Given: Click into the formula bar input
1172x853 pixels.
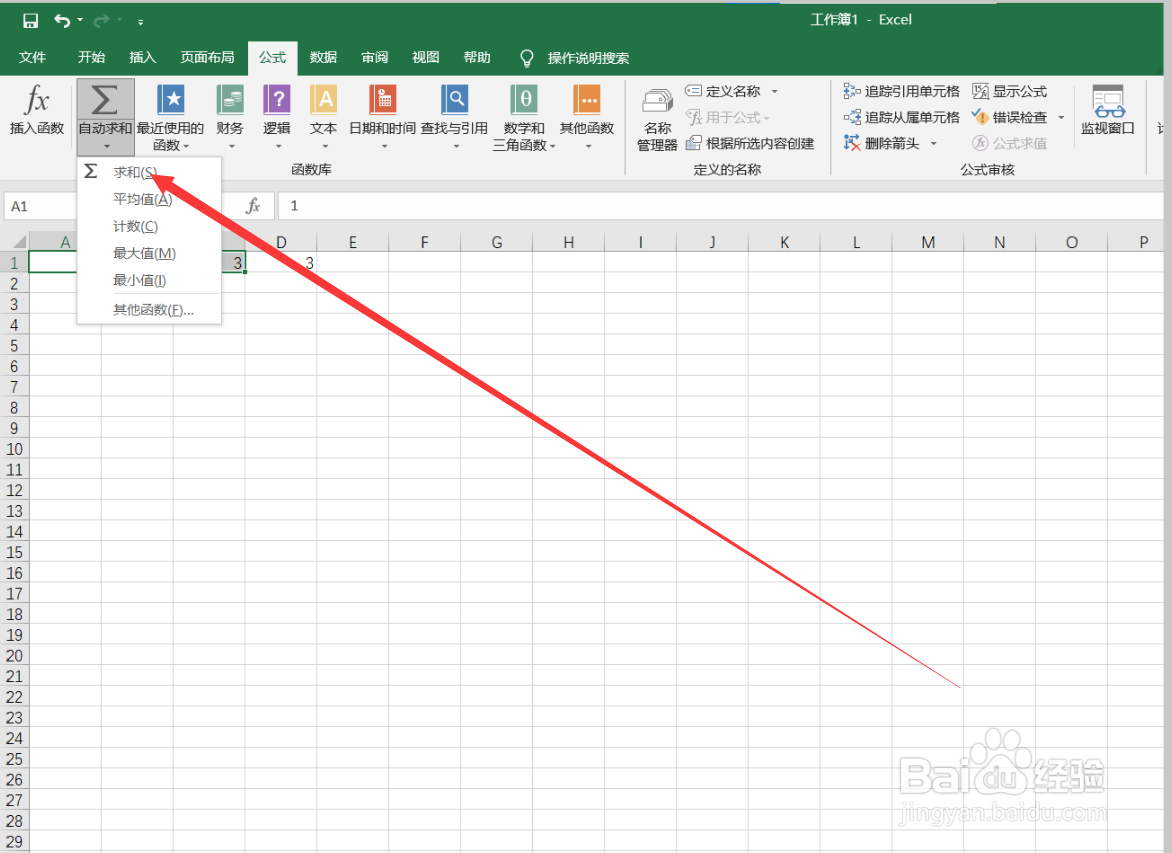Looking at the screenshot, I should (x=721, y=206).
